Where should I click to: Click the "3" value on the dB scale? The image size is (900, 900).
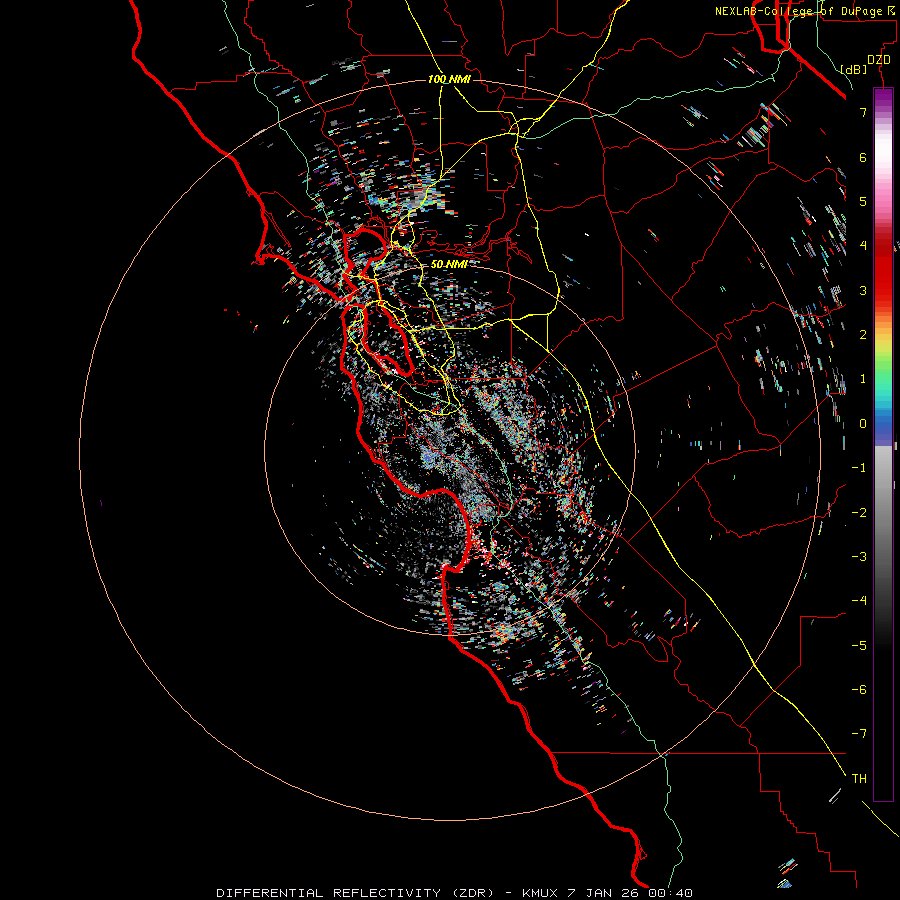[863, 290]
